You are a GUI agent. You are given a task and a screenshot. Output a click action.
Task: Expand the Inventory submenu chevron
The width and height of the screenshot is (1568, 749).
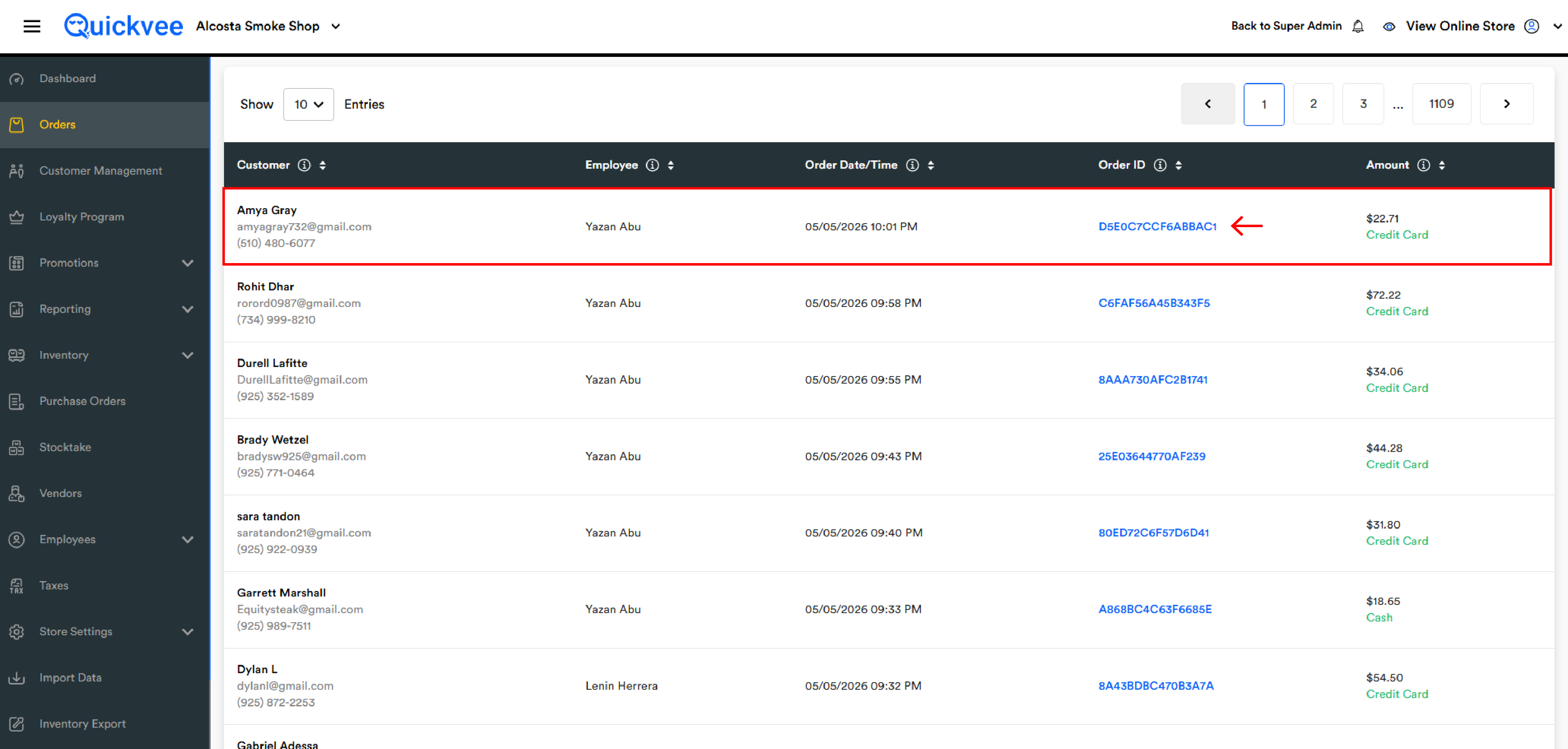tap(188, 355)
